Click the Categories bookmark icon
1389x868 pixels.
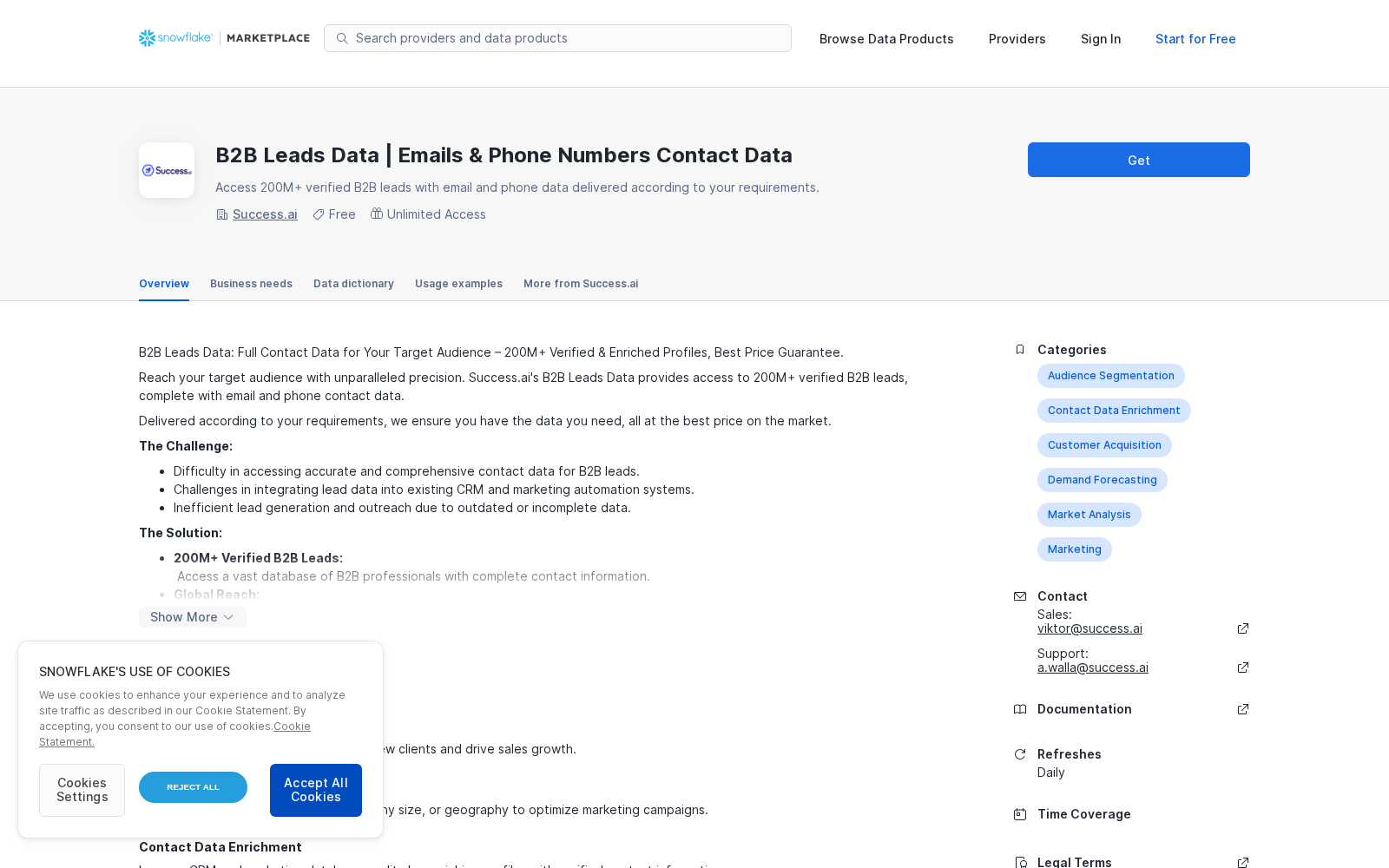coord(1020,350)
